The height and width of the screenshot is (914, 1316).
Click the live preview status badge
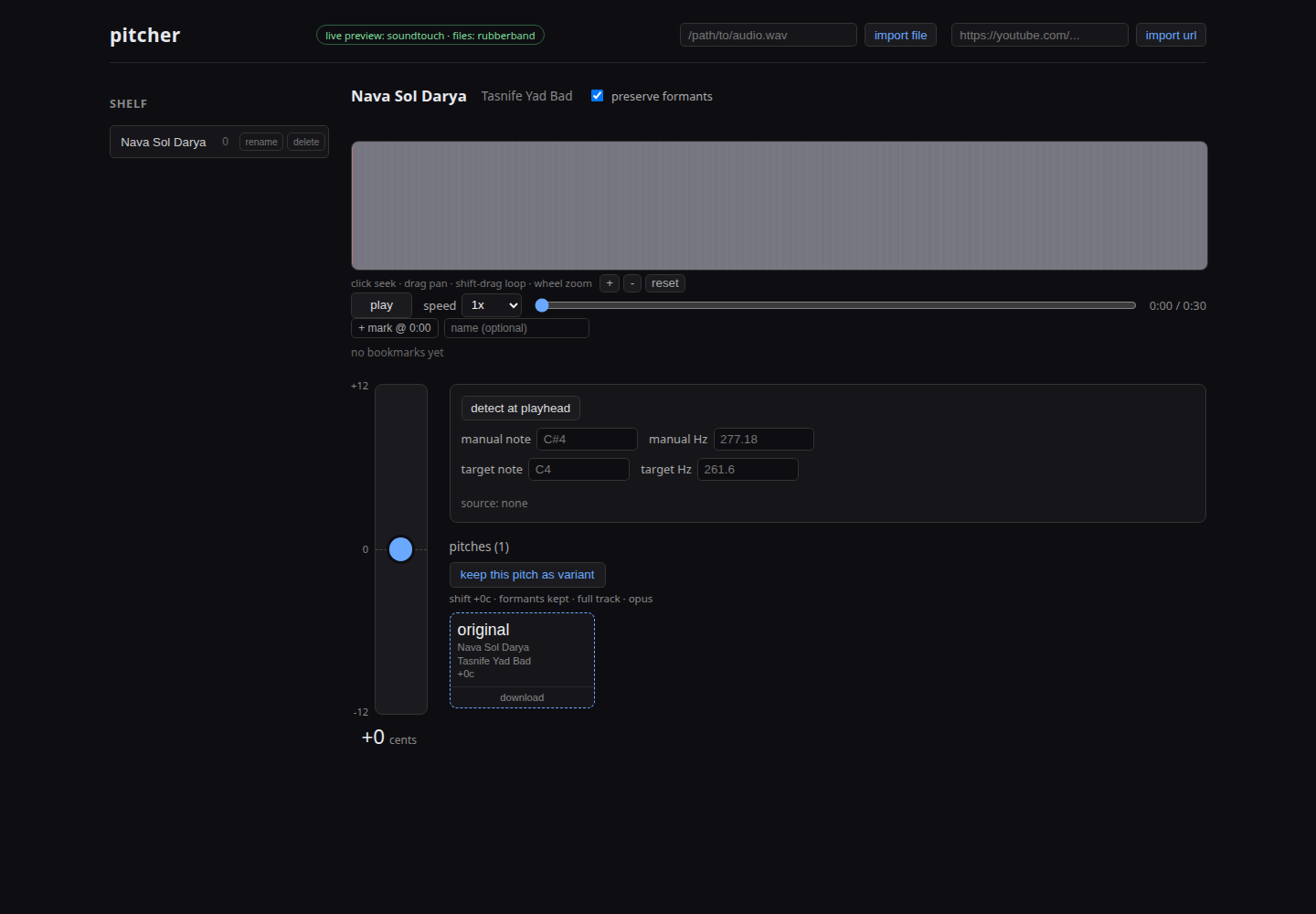click(x=430, y=36)
